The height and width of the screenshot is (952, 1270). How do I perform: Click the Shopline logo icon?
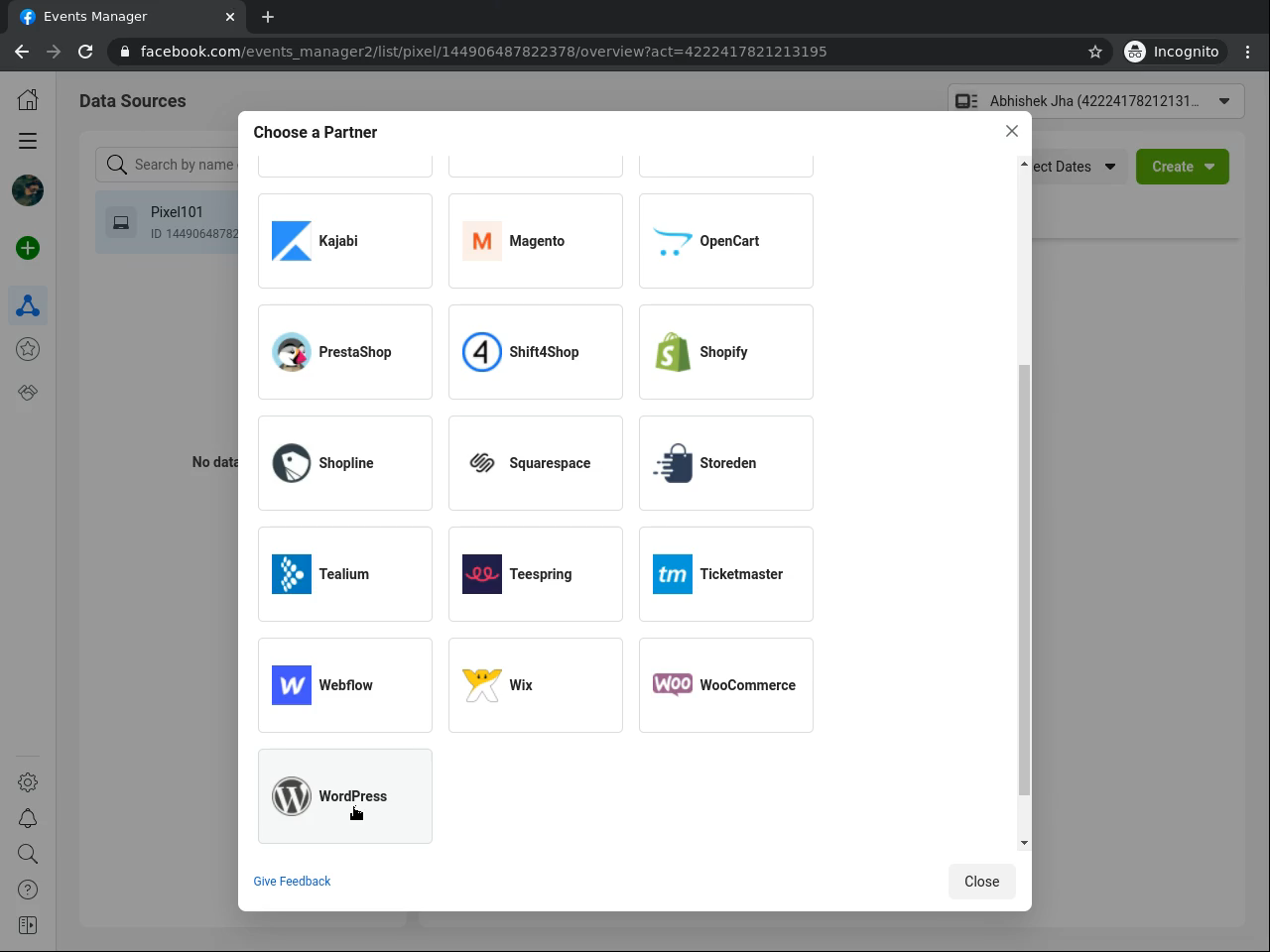pos(292,463)
